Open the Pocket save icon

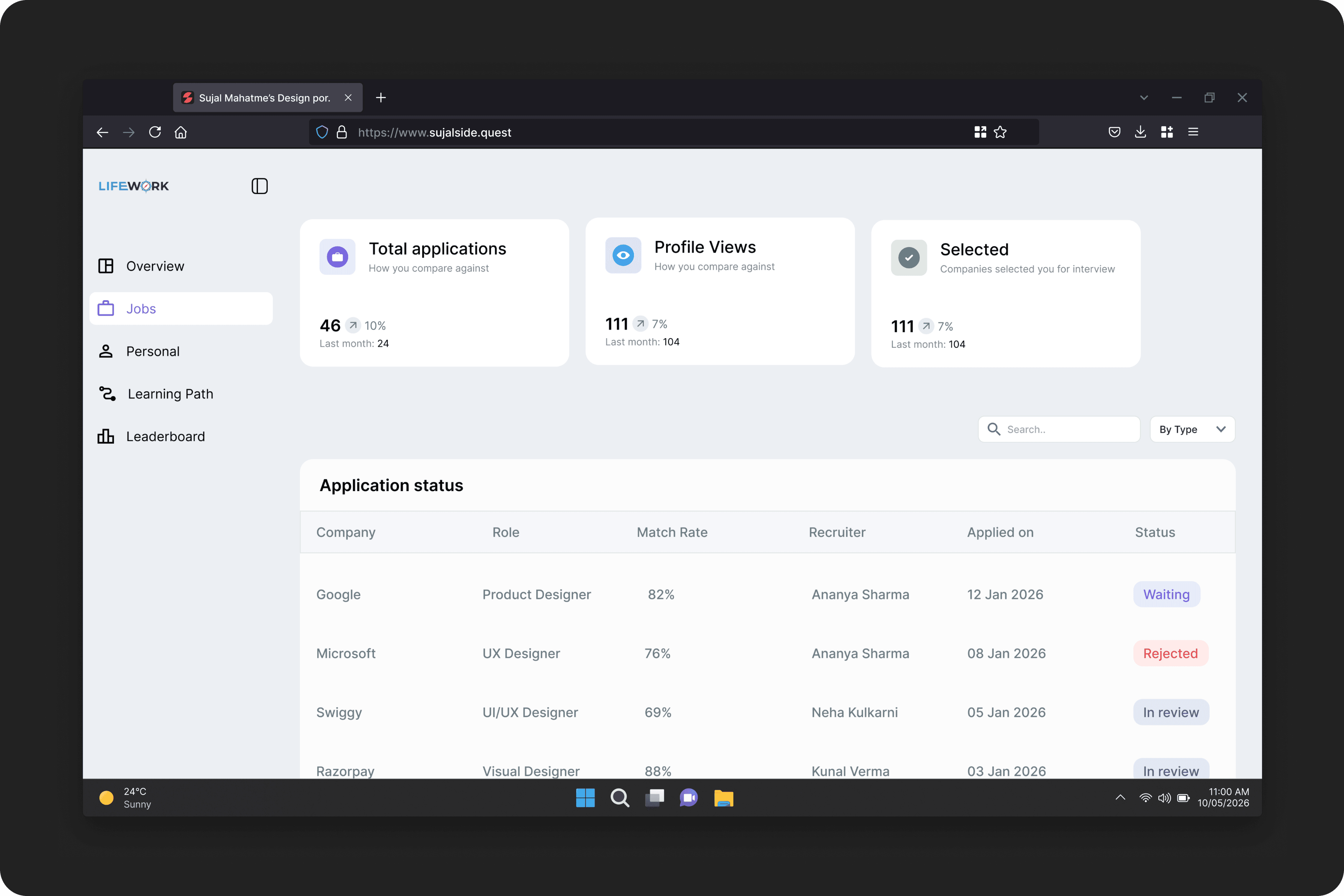(x=1114, y=133)
